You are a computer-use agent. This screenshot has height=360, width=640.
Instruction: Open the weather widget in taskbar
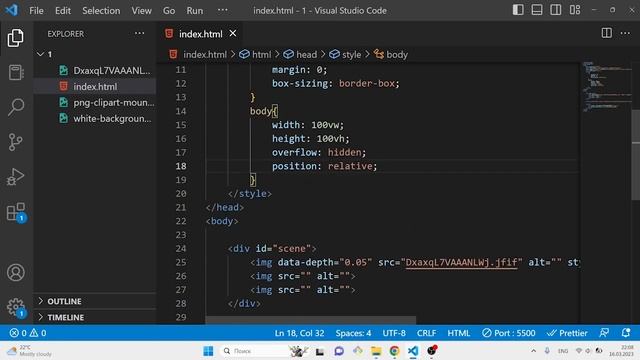[x=29, y=351]
